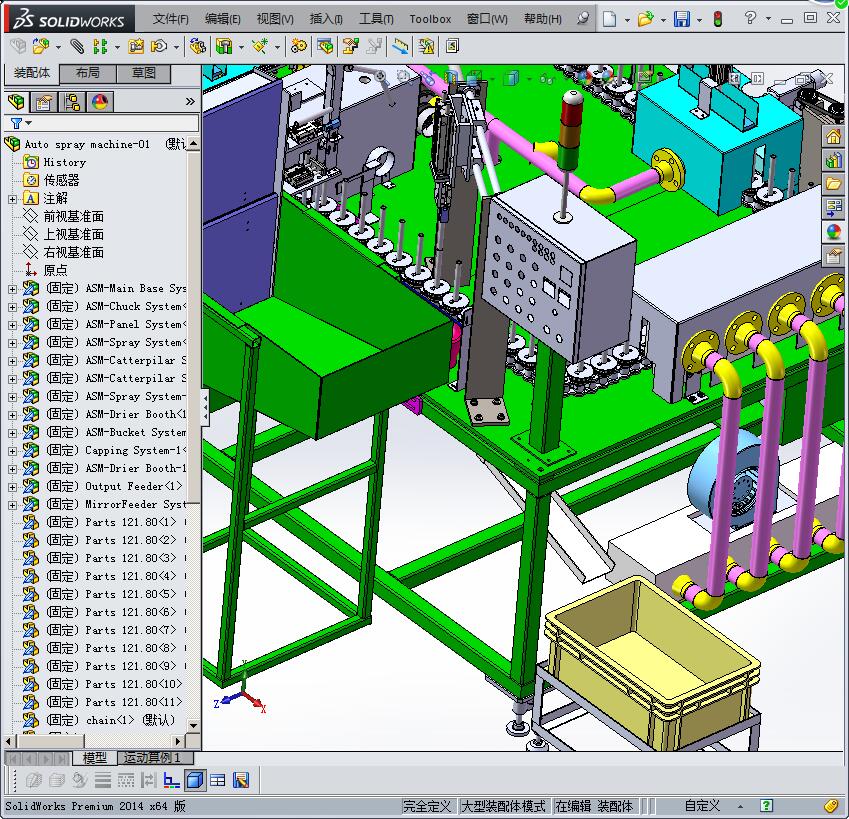Open the SolidWorks Resources home task pane

click(833, 136)
